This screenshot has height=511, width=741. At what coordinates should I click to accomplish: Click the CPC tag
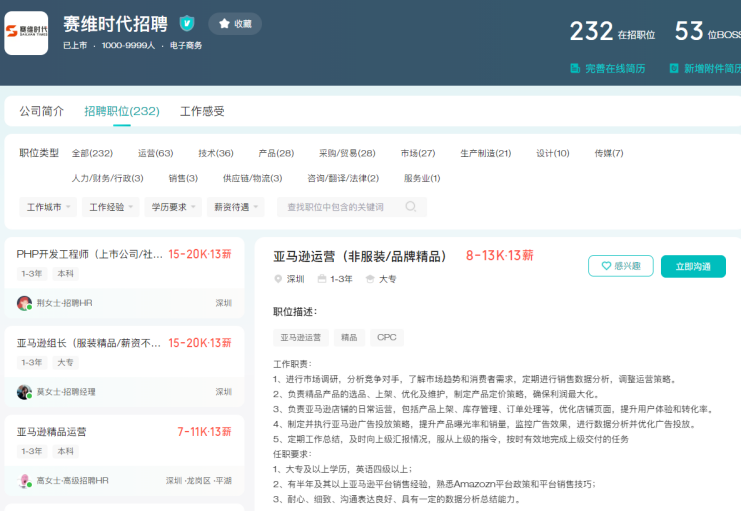[x=387, y=338]
